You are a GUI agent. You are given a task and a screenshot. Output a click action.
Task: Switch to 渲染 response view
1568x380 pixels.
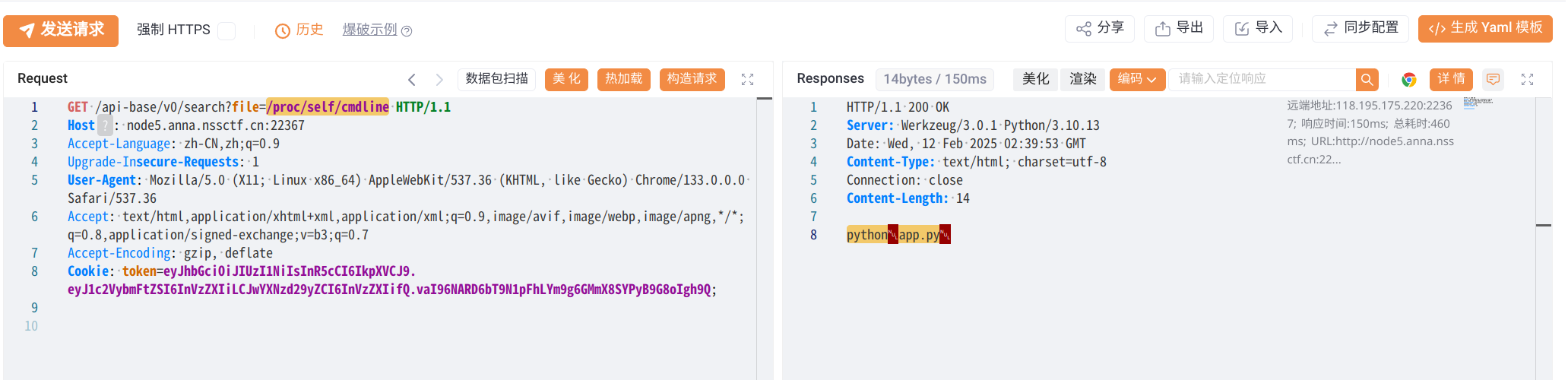[x=1082, y=79]
